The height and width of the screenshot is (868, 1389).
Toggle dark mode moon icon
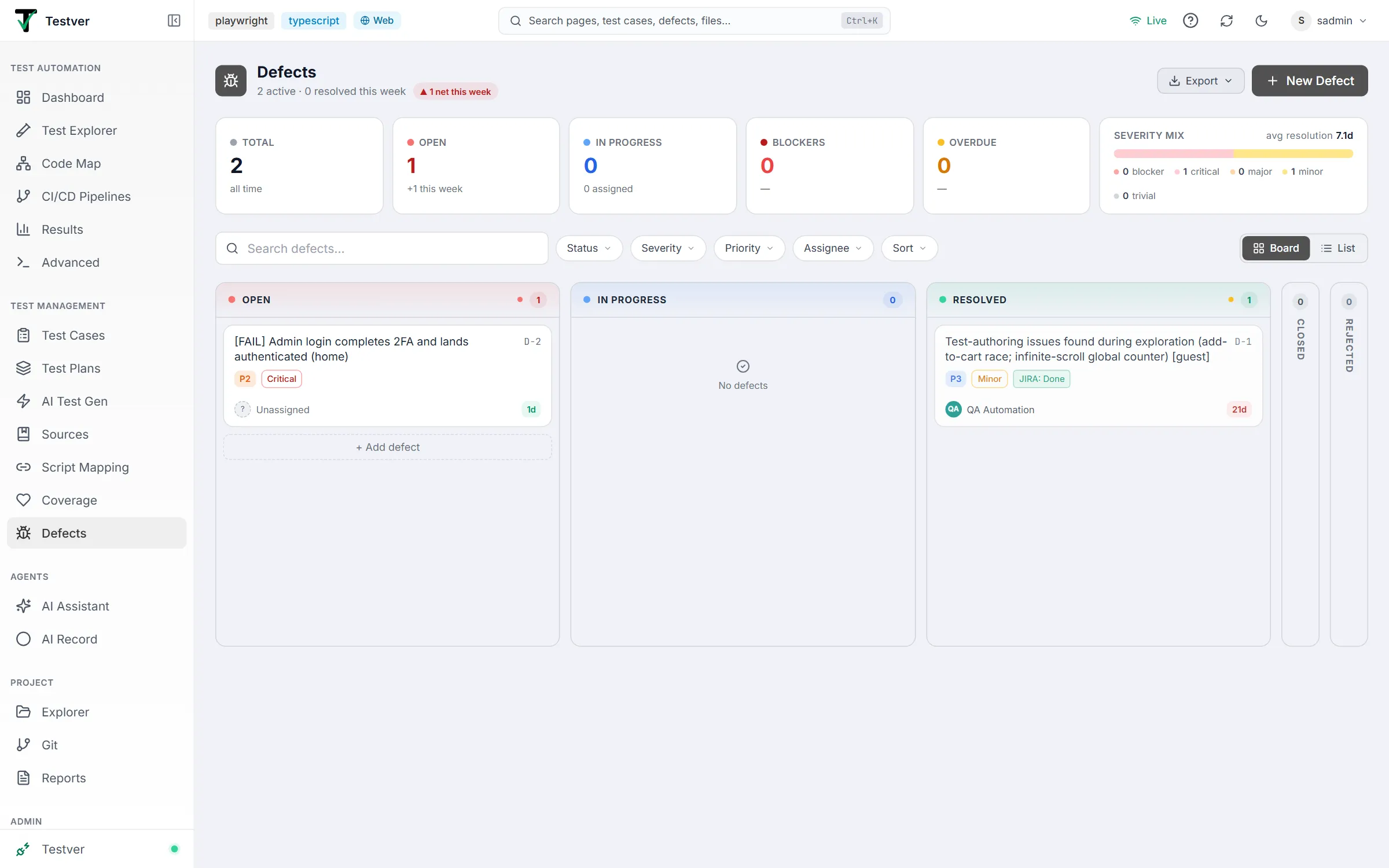tap(1261, 21)
